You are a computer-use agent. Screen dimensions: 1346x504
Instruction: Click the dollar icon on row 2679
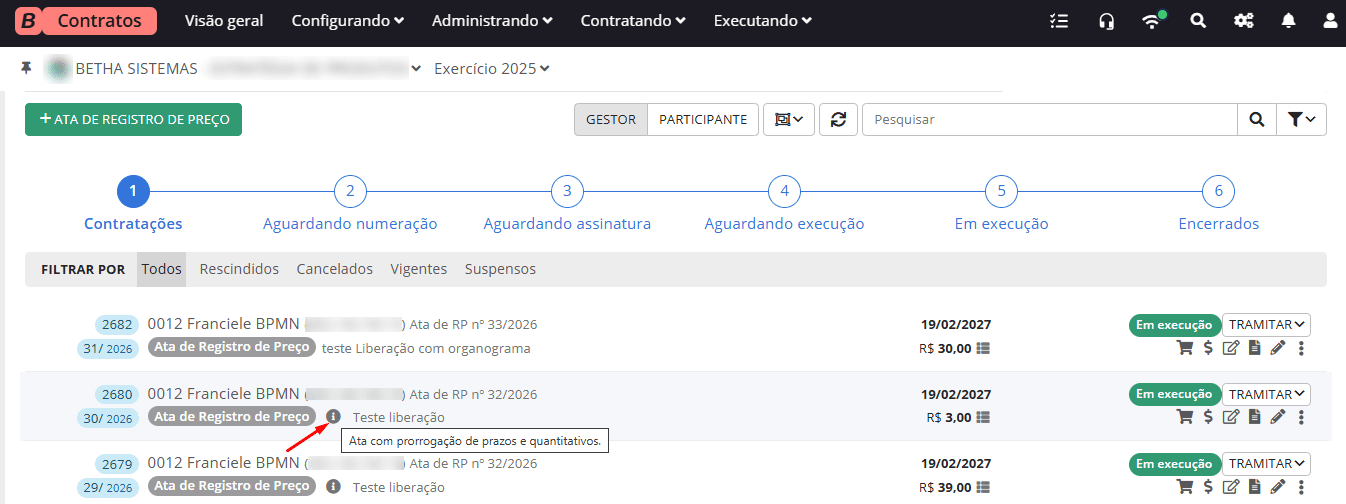(1208, 487)
